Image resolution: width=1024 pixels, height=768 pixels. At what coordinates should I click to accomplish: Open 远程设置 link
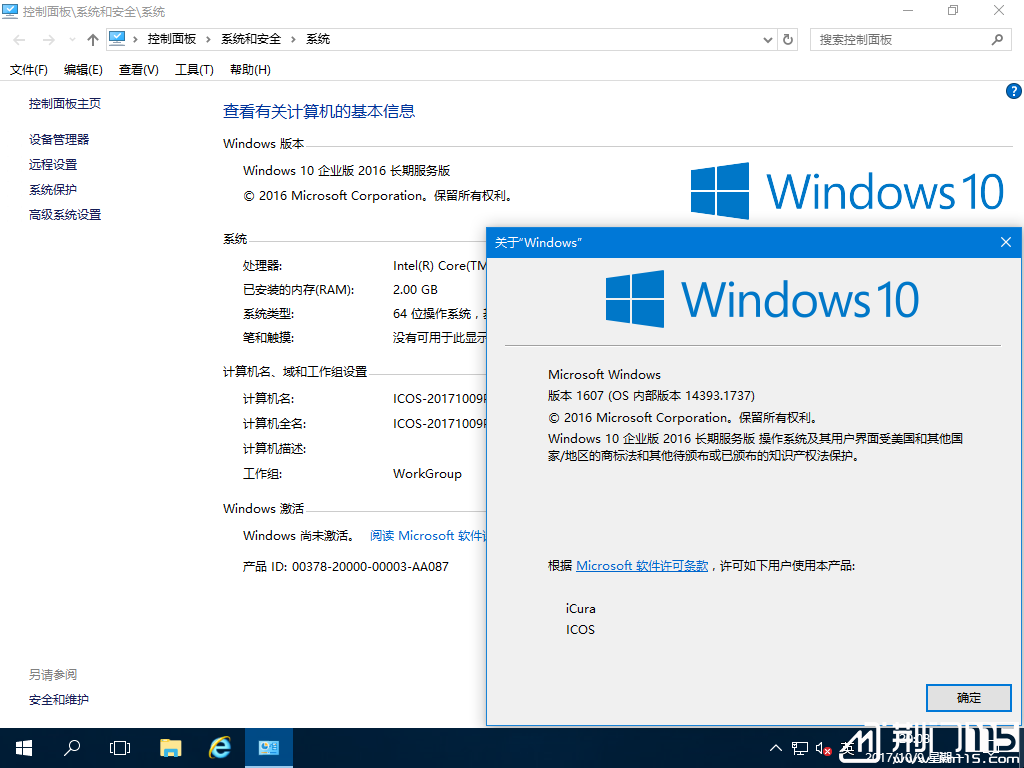tap(53, 165)
